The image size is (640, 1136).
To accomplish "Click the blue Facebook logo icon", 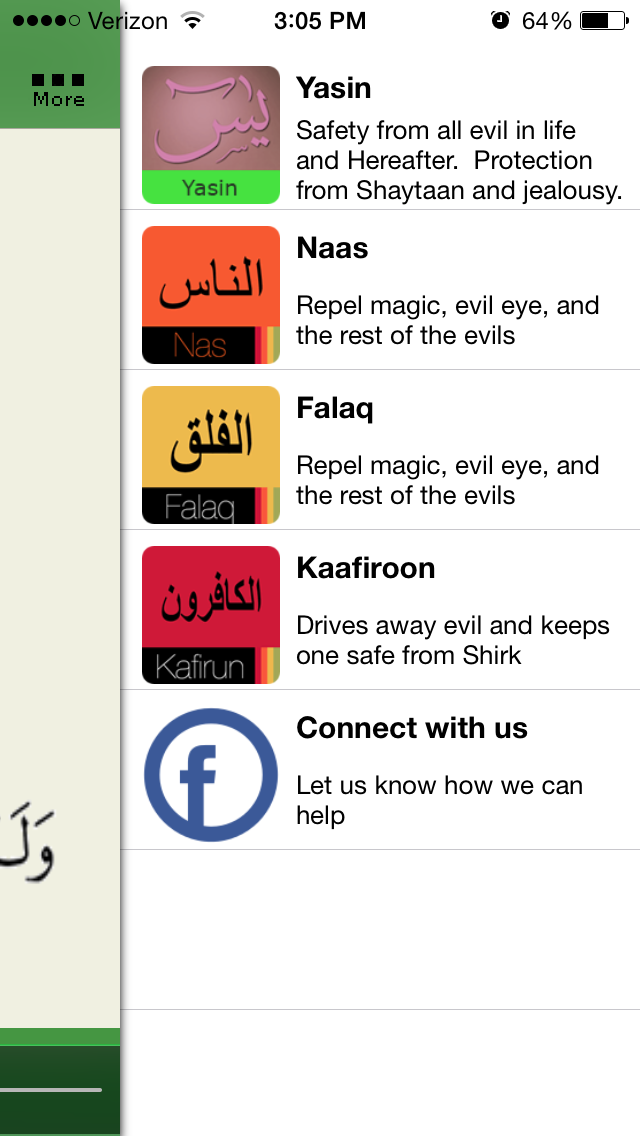I will pos(211,775).
